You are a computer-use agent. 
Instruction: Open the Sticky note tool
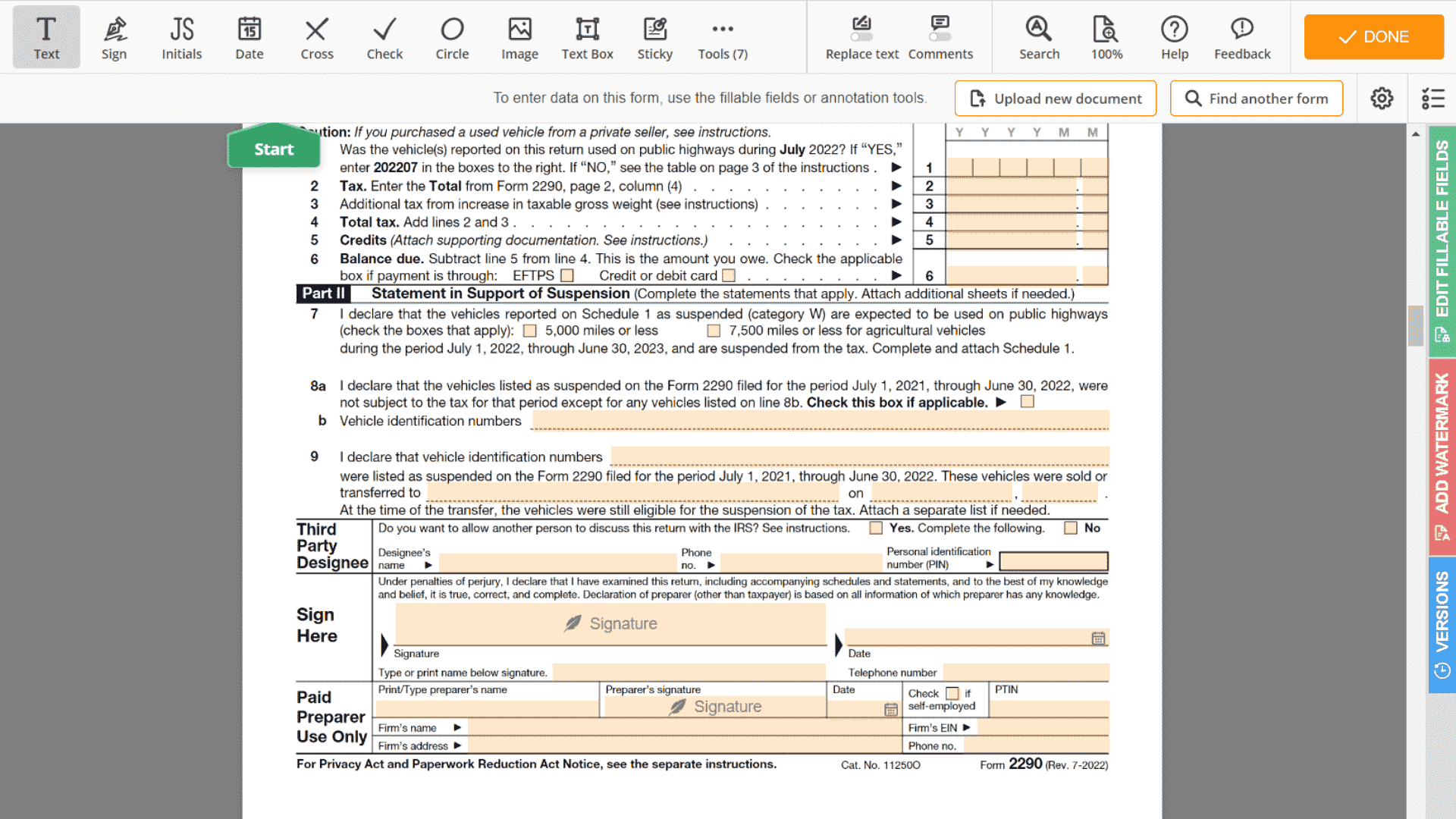click(654, 36)
